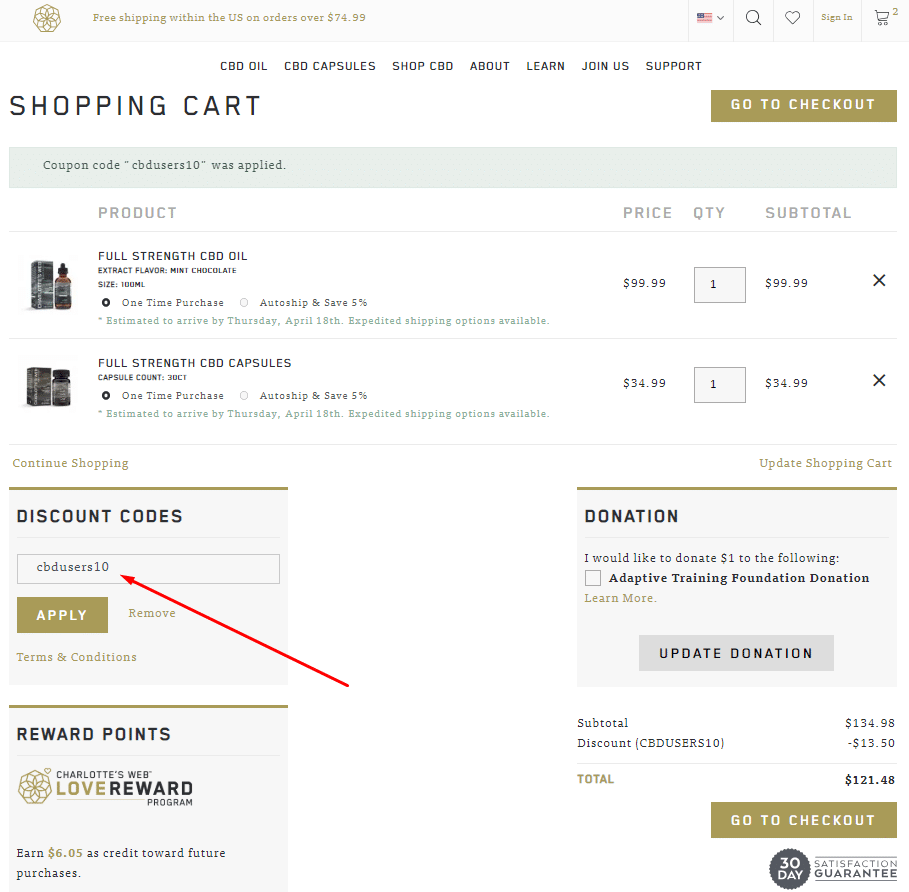Click the SHOPPING CART heading

pyautogui.click(x=135, y=106)
